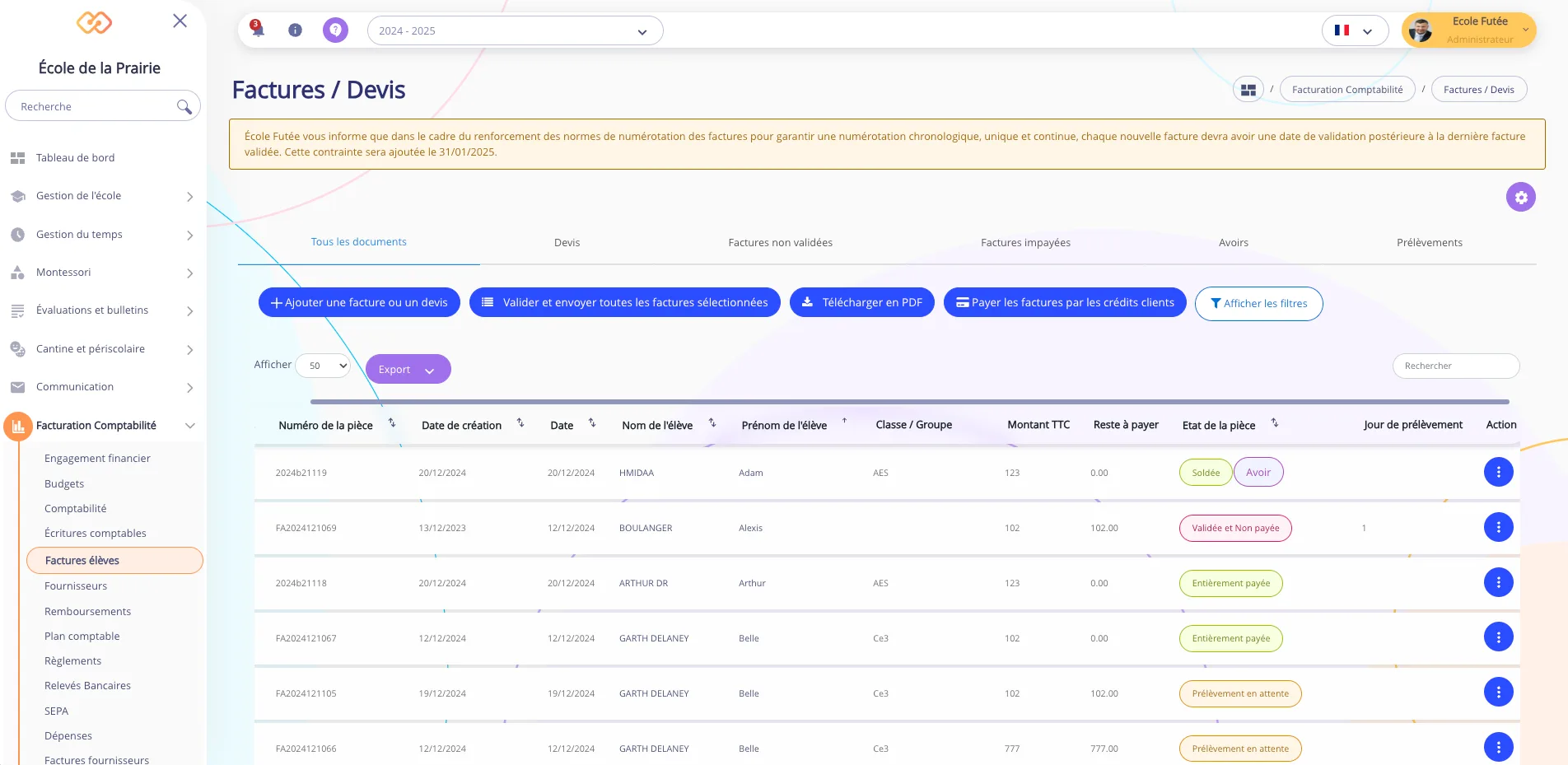Viewport: 1568px width, 765px height.
Task: Switch to the Devis tab
Action: 567,243
